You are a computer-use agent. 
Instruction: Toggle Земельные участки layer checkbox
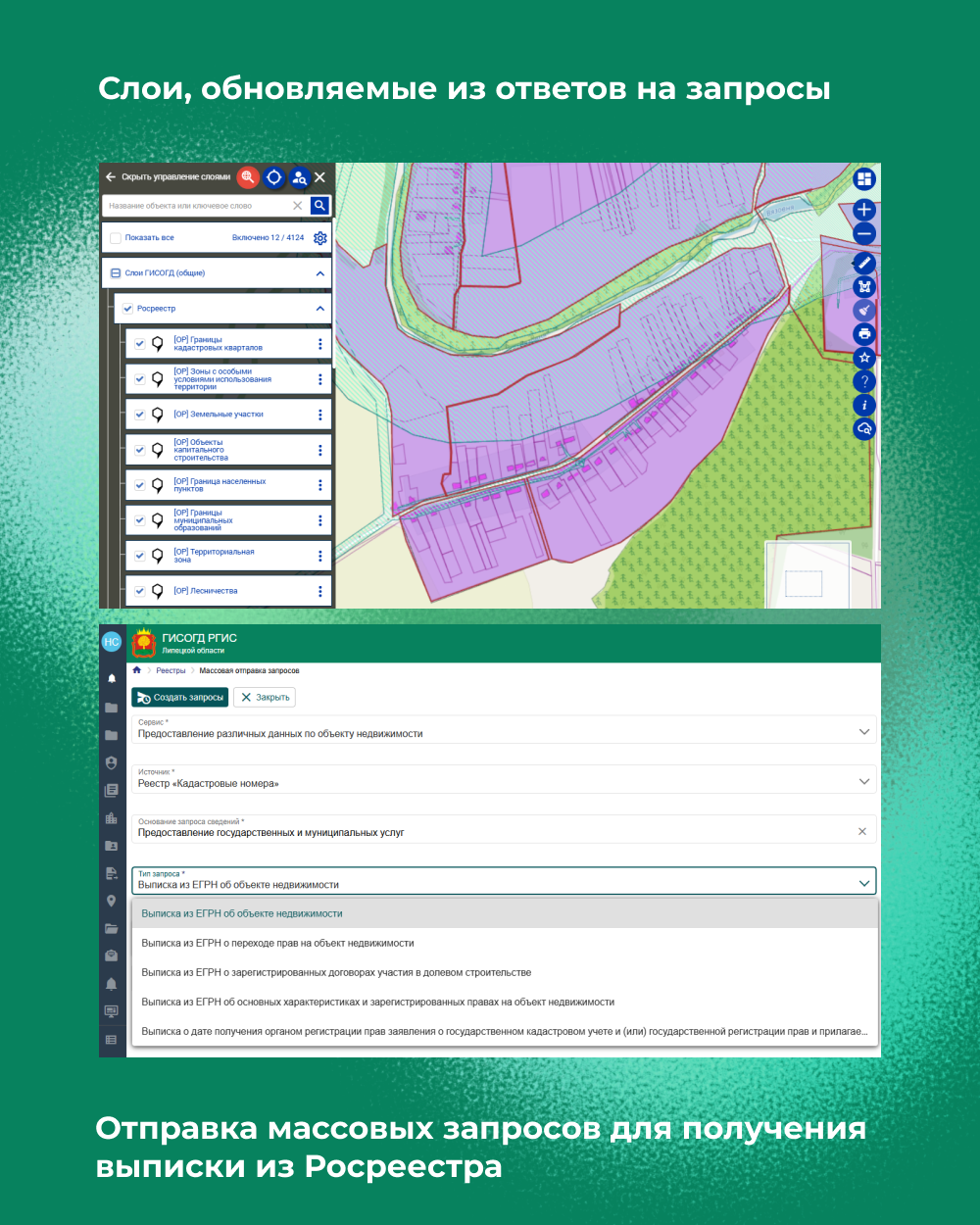[140, 415]
